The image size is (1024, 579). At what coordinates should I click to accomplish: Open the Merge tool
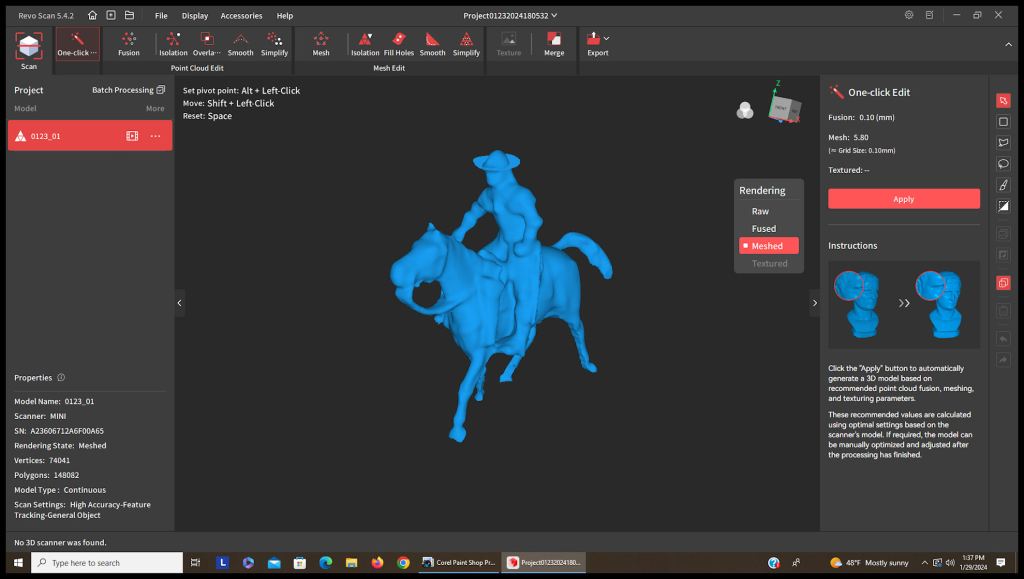tap(554, 44)
